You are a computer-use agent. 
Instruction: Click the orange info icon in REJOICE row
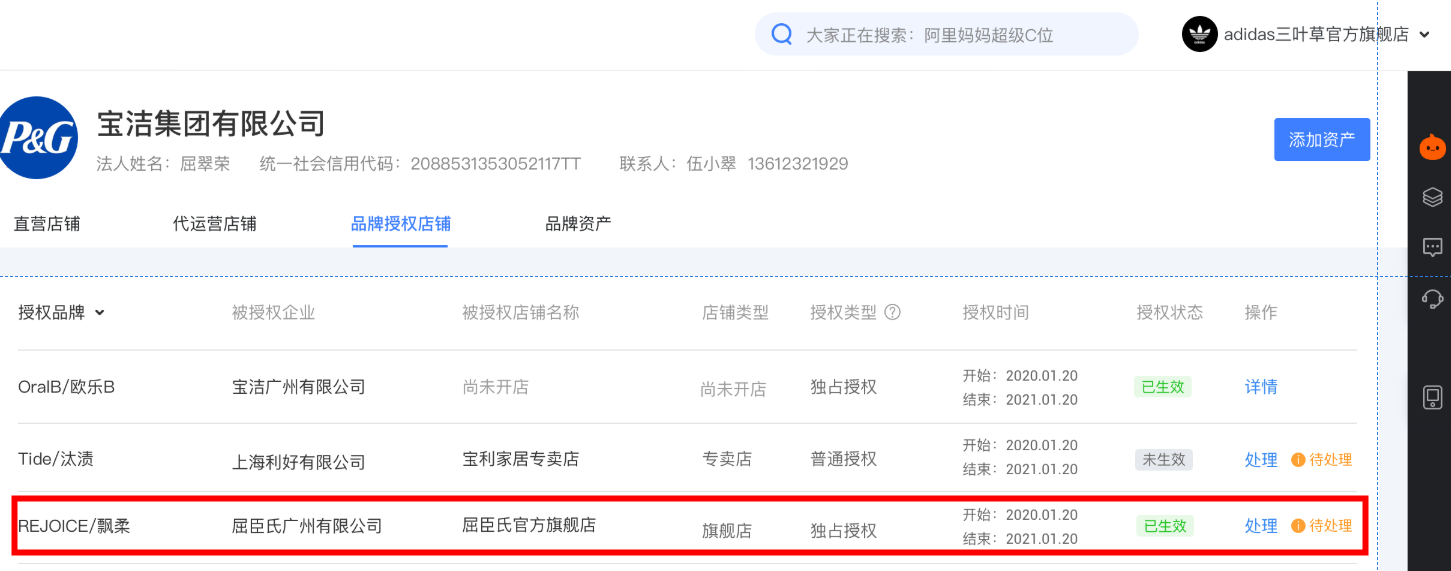tap(1298, 526)
